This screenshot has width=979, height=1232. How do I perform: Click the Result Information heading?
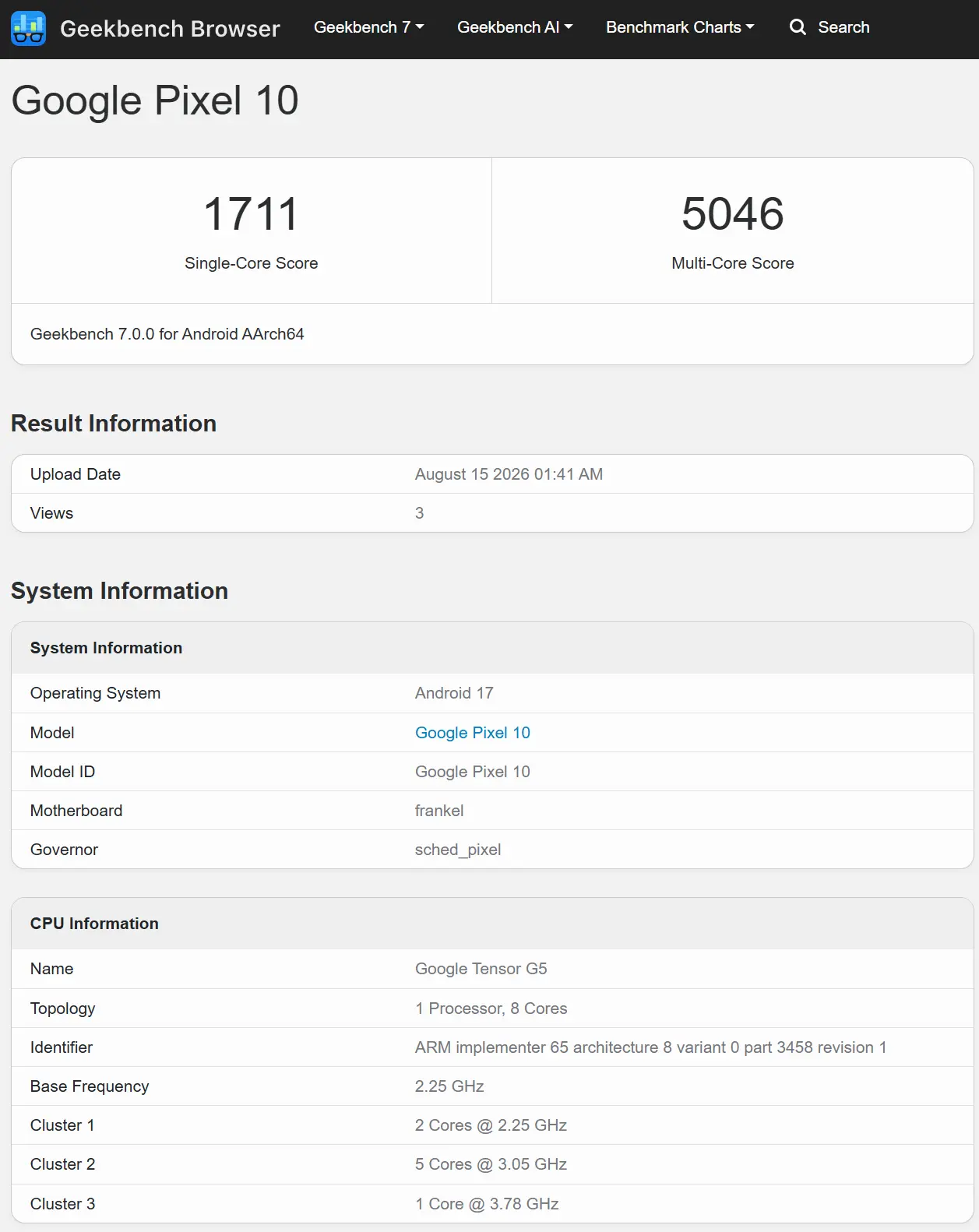pyautogui.click(x=114, y=424)
